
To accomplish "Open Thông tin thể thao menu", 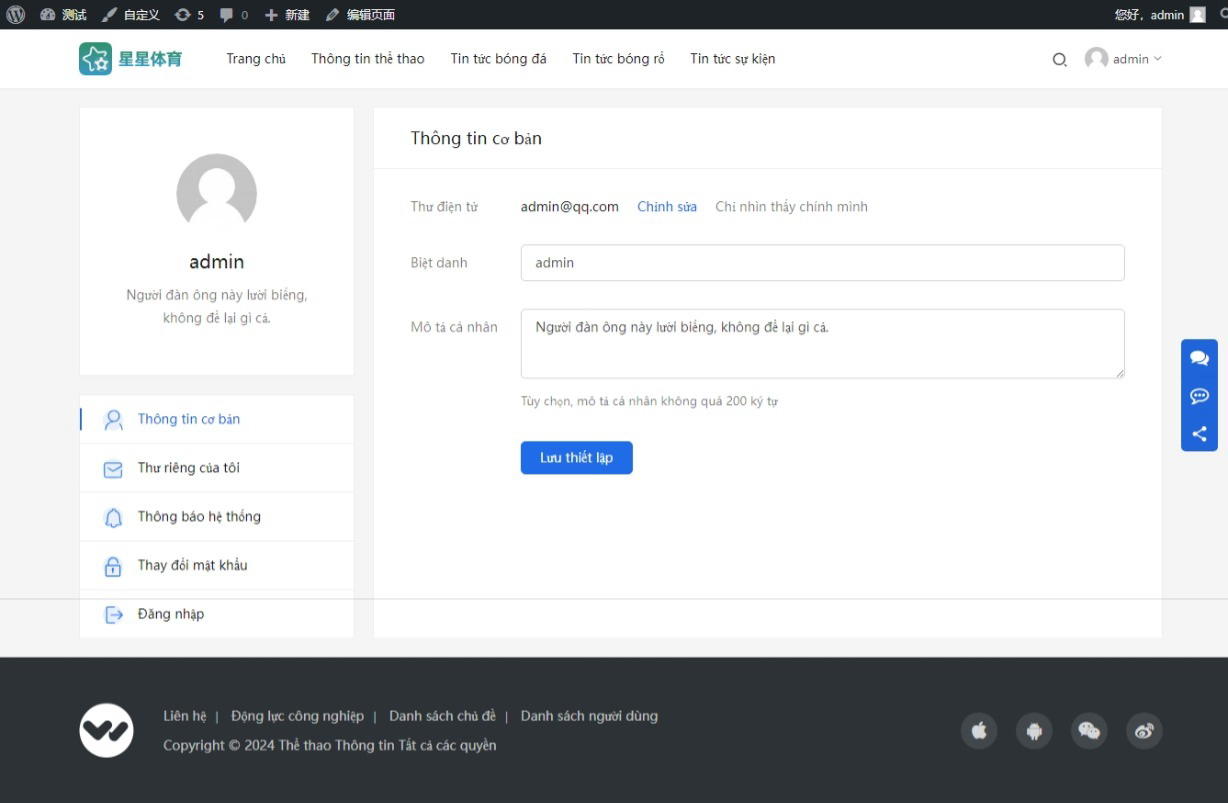I will click(368, 58).
